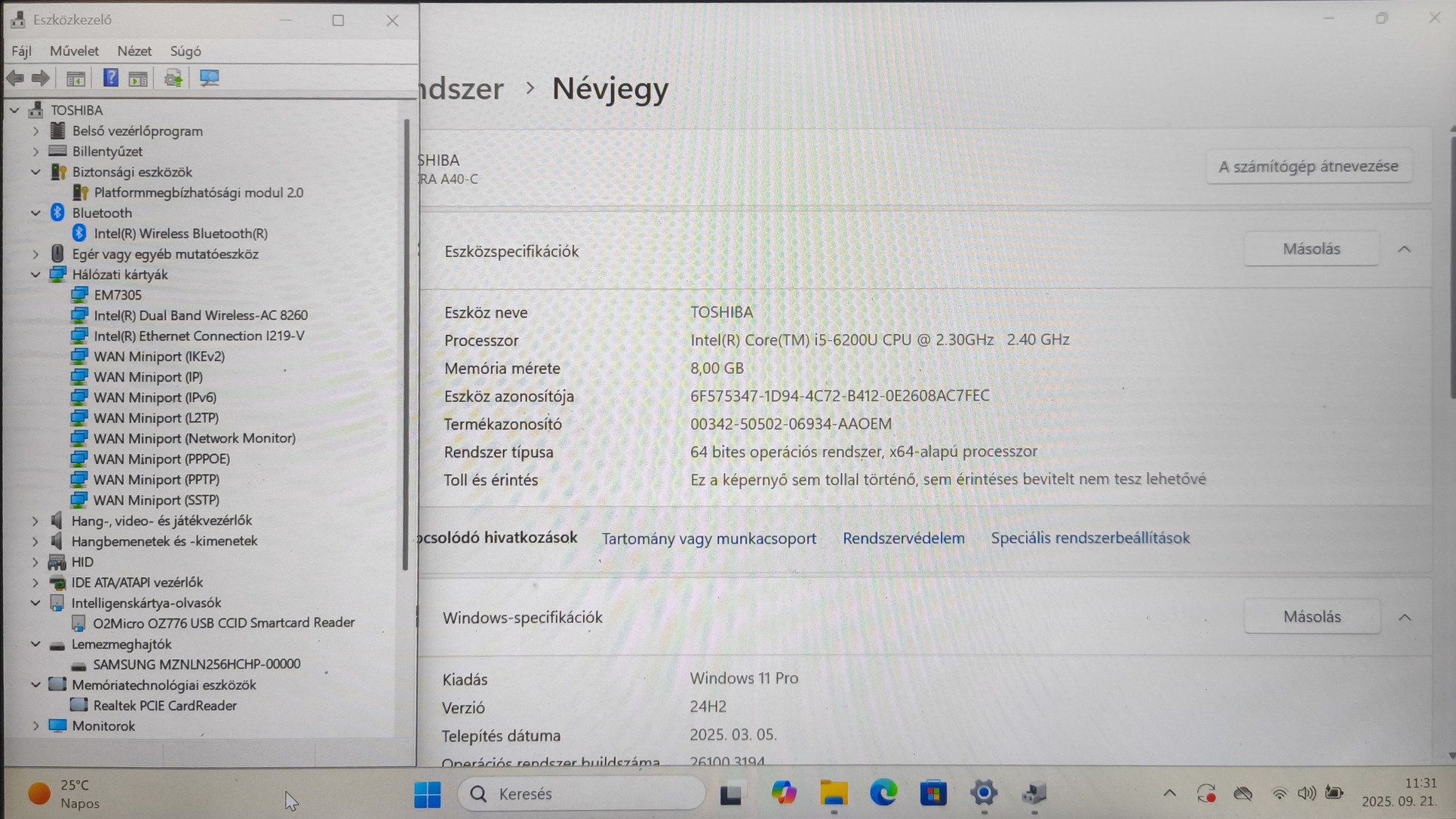Open the Művelet menu
This screenshot has width=1456, height=819.
74,51
